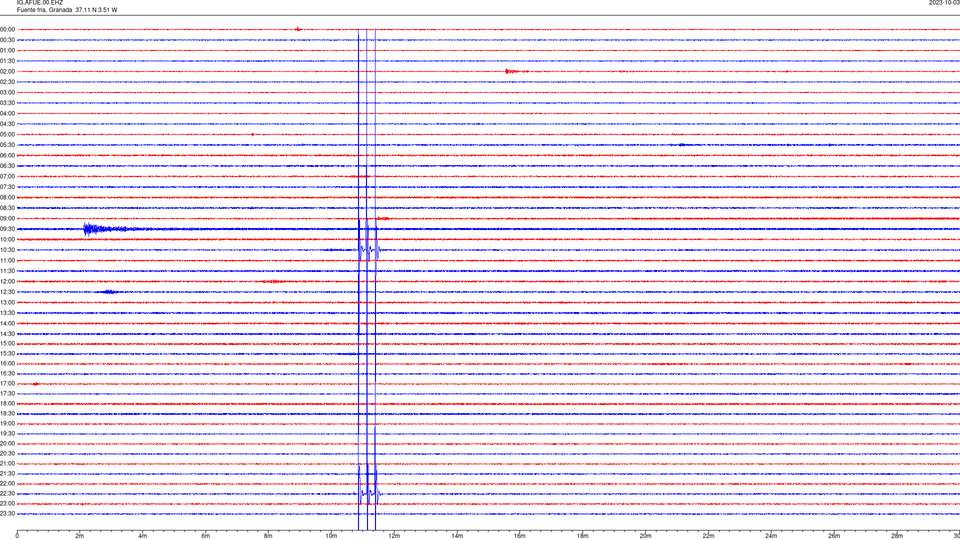
Task: Select the 03:30 trace time label
Action: point(7,103)
